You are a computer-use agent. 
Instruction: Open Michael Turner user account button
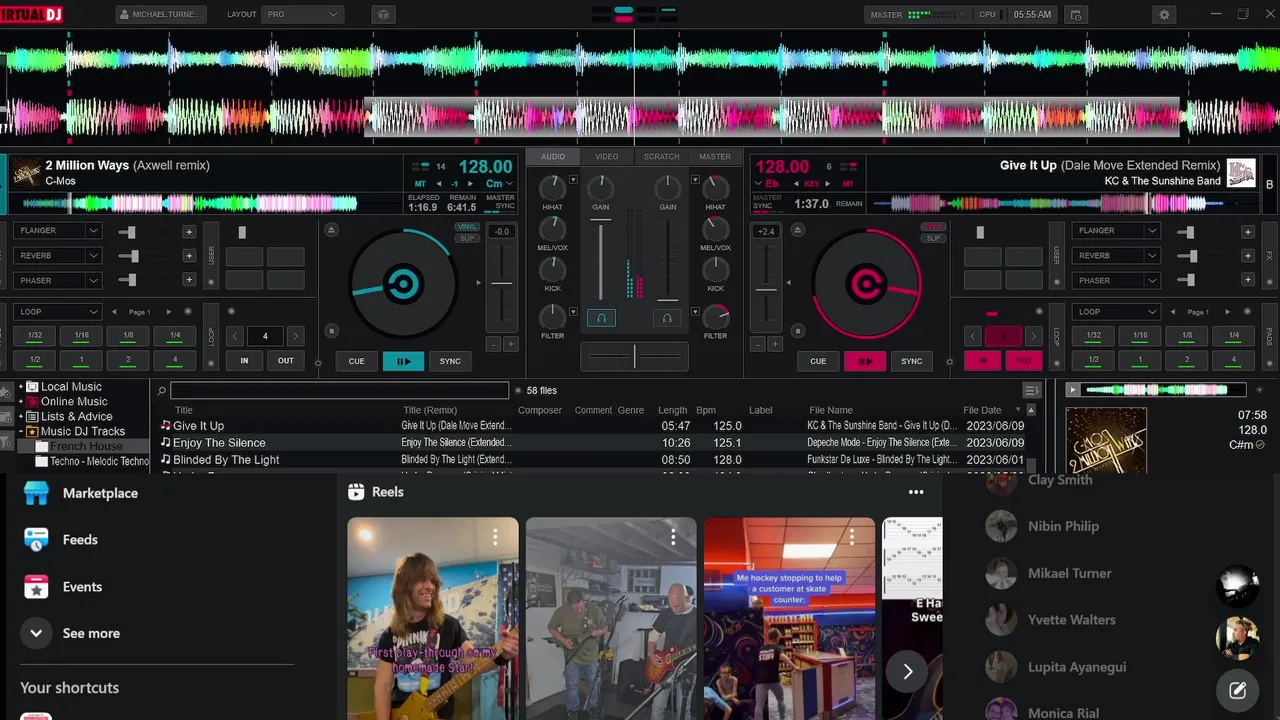point(161,15)
